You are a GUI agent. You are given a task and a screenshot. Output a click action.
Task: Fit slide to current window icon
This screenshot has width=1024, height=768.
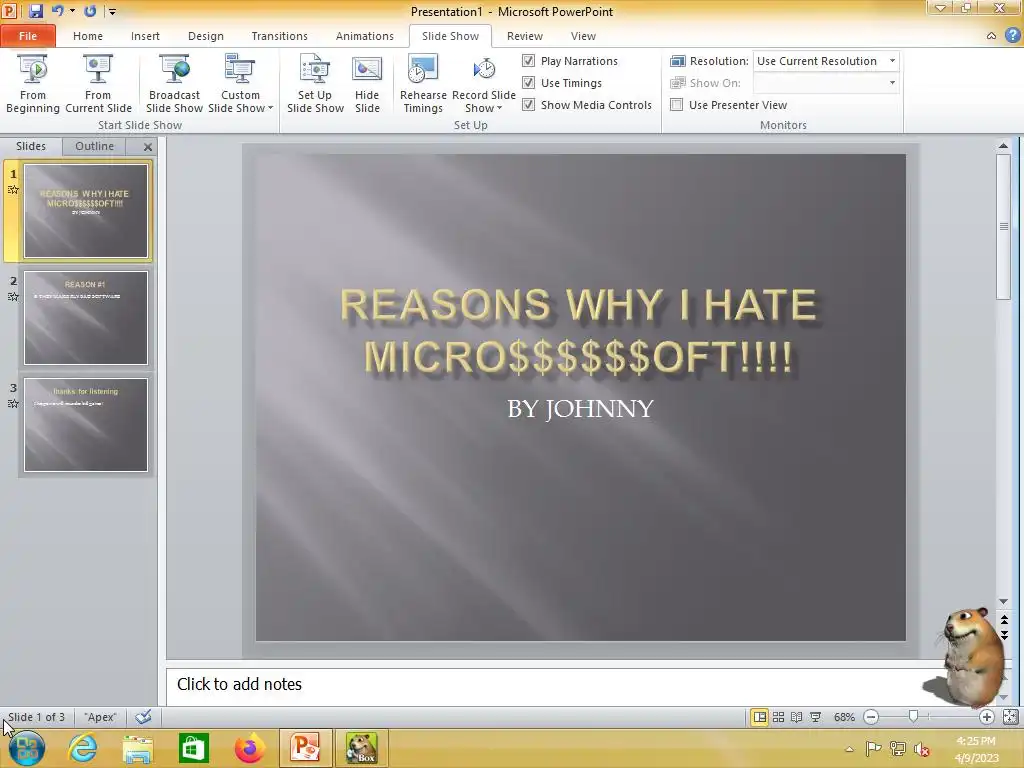[x=1010, y=717]
